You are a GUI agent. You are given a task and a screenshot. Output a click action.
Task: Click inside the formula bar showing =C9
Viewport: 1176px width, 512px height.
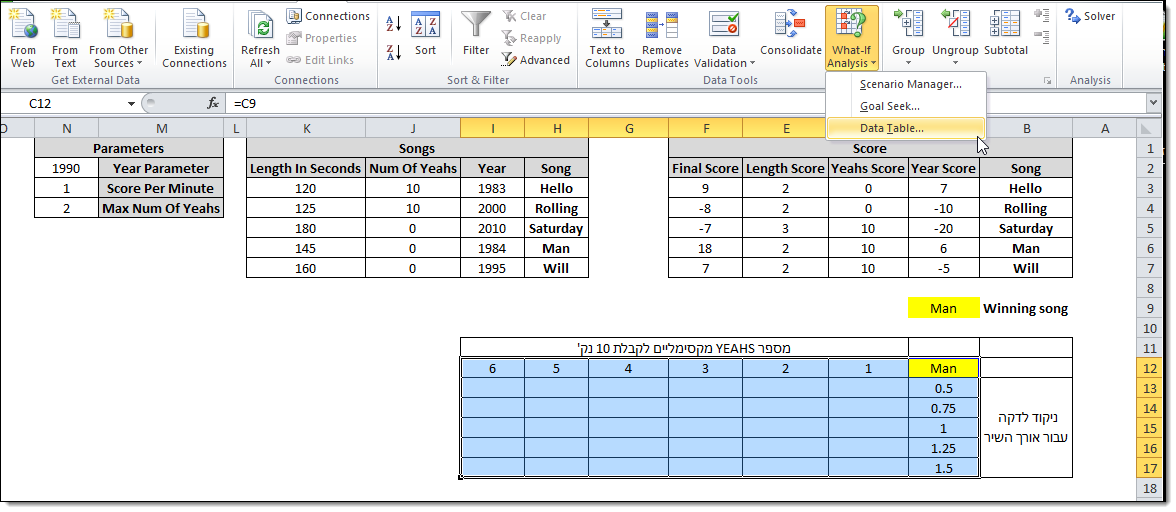tap(600, 104)
